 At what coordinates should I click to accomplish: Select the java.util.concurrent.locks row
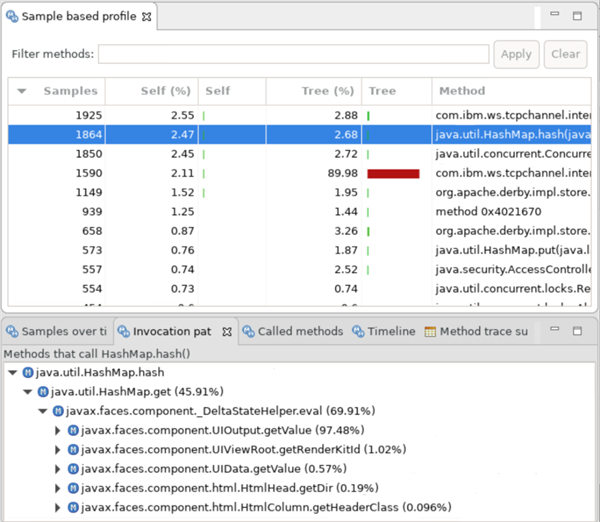pyautogui.click(x=300, y=289)
